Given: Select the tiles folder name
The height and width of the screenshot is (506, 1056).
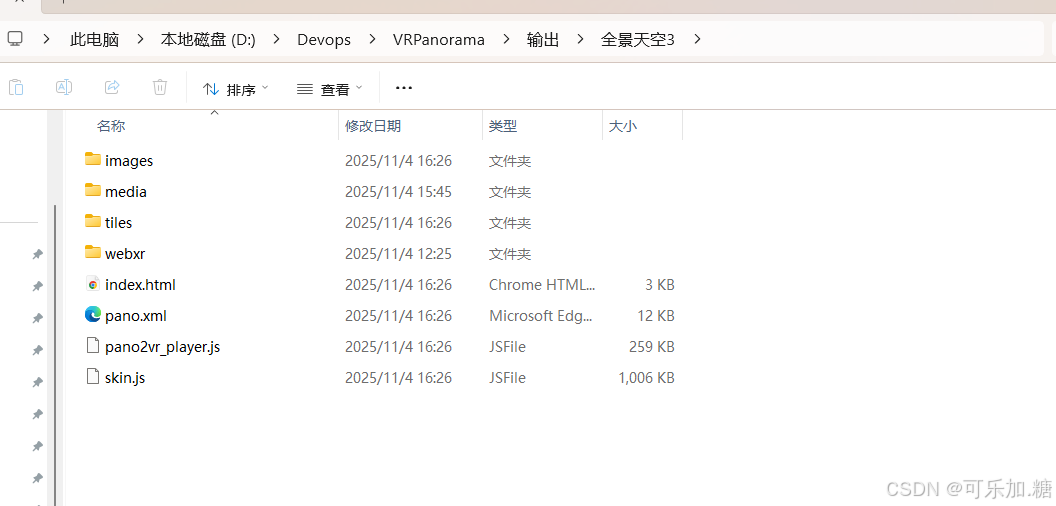Looking at the screenshot, I should (x=119, y=222).
